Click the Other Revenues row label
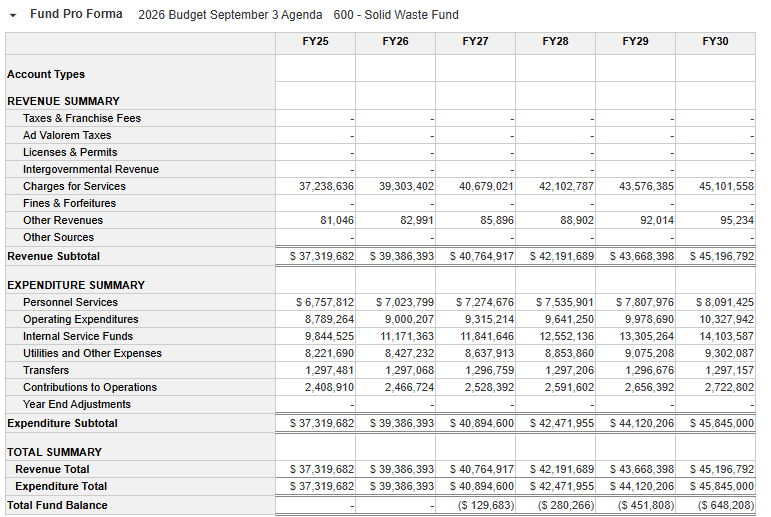Screen dimensions: 771x517 63,220
